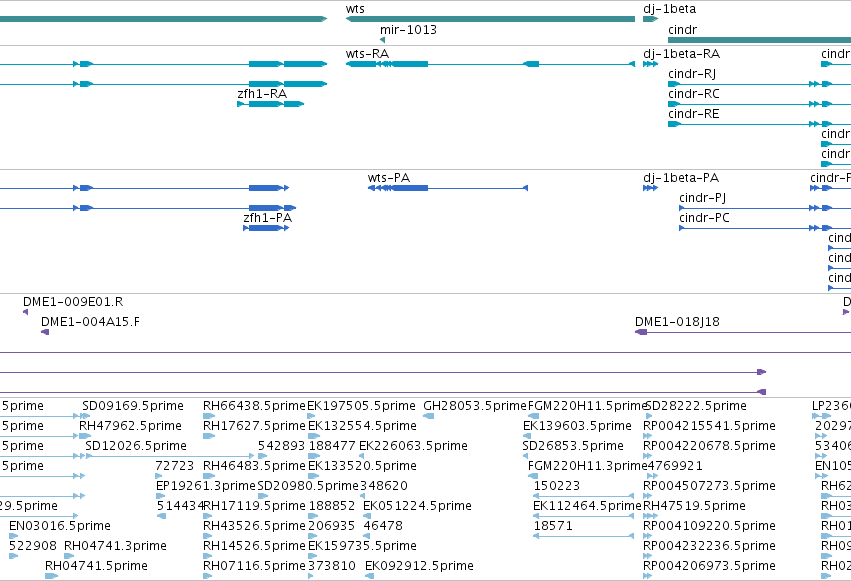Click the SD12026.5prime EST label

click(136, 446)
